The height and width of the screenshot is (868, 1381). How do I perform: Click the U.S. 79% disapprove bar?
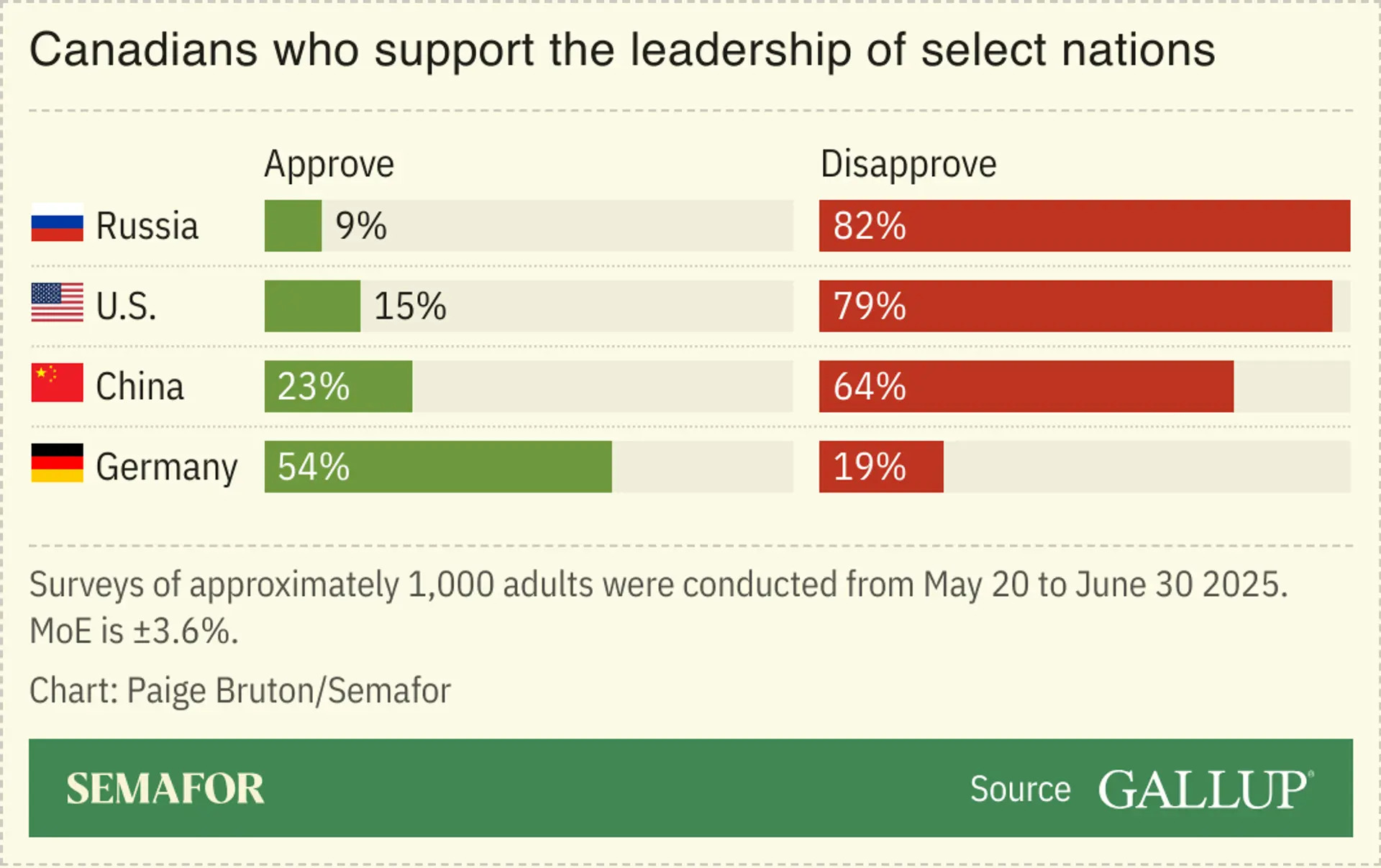pos(1075,306)
